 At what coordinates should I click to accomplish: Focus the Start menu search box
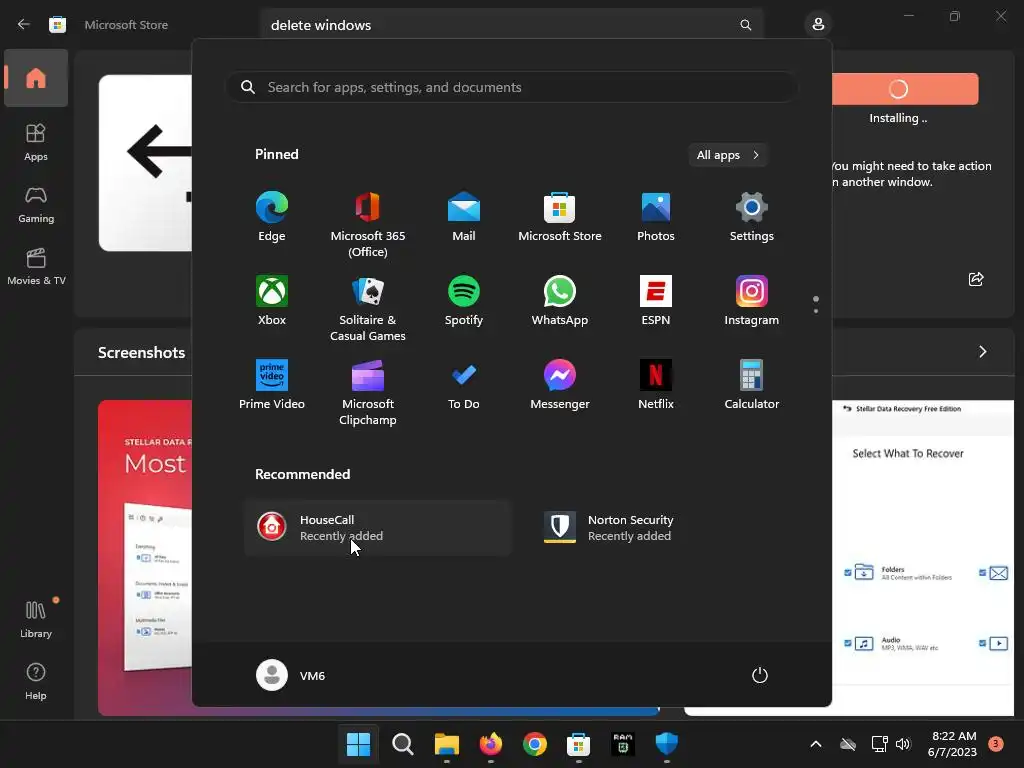tap(511, 87)
